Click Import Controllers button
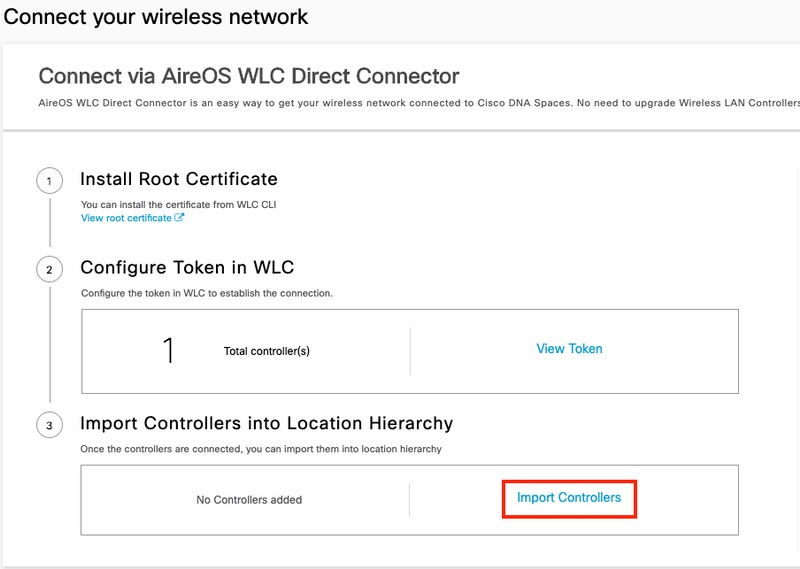This screenshot has height=569, width=800. click(569, 498)
